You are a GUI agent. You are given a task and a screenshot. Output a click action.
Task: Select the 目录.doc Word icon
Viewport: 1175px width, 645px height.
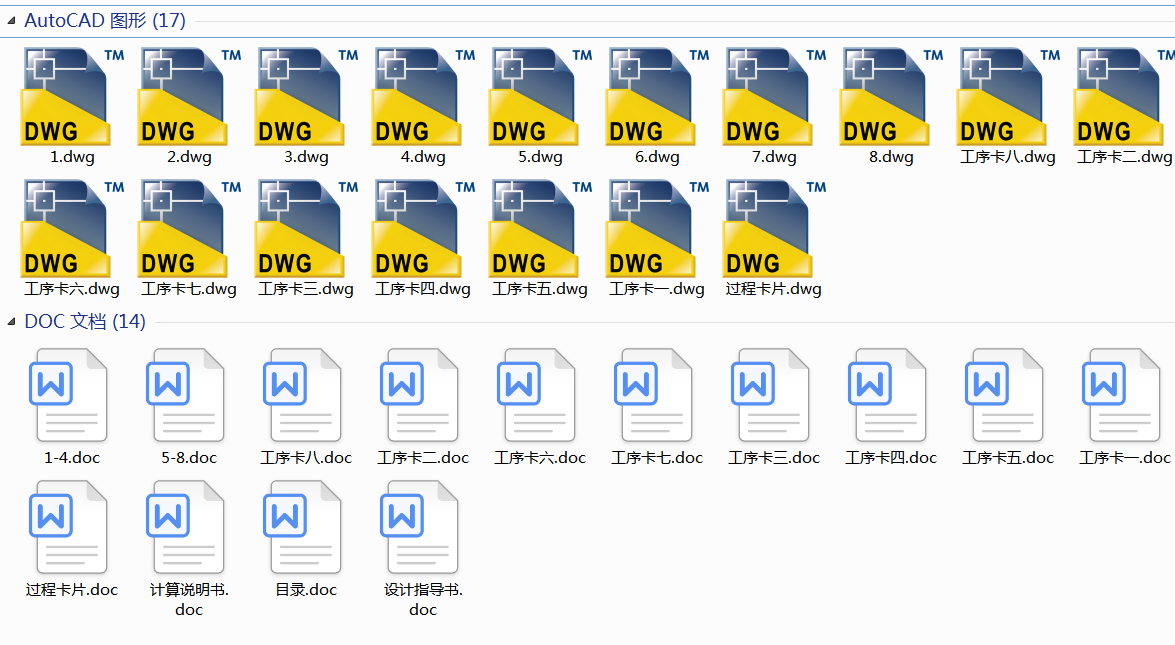pos(303,526)
